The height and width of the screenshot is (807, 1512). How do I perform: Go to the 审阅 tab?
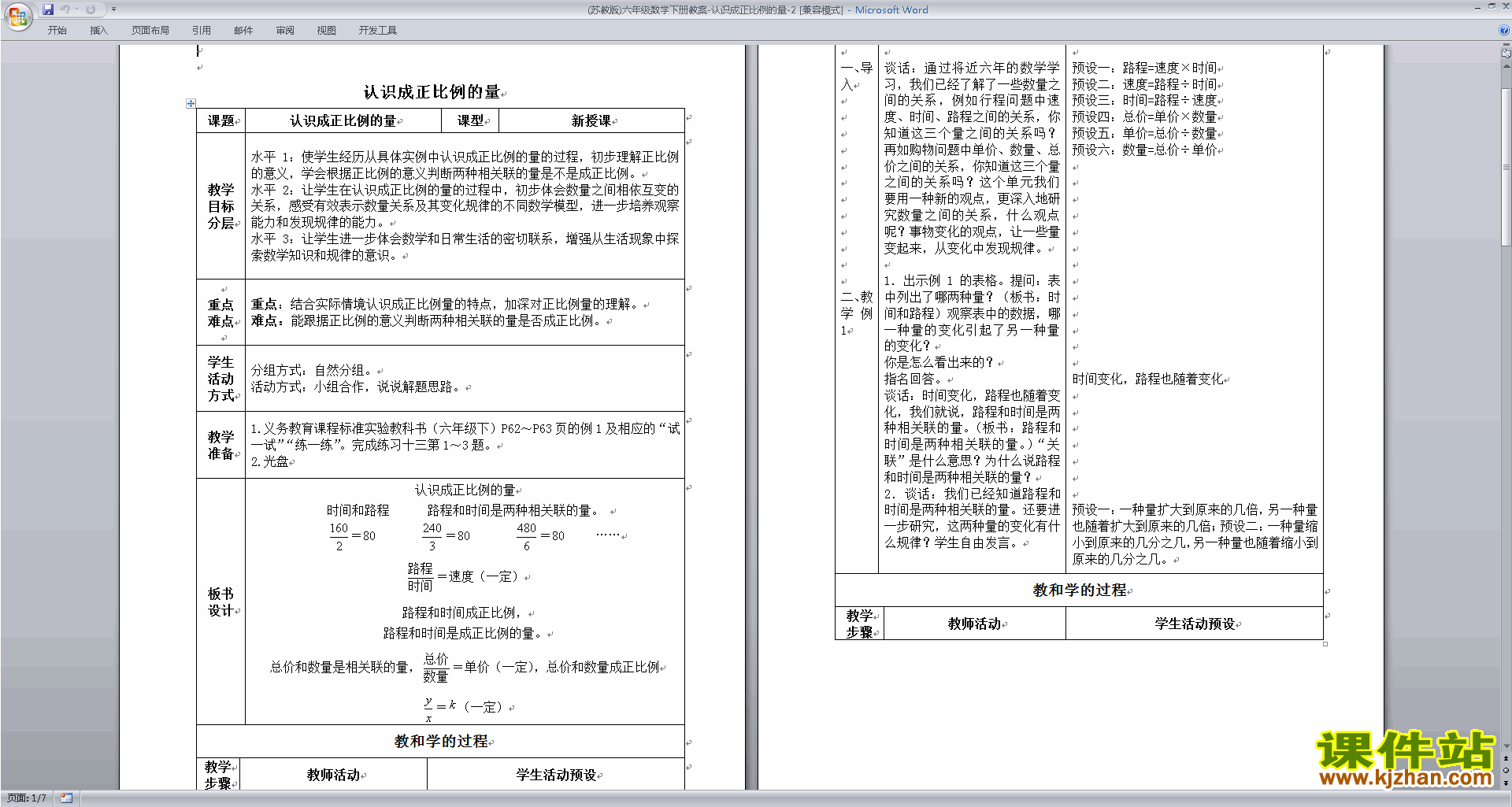[285, 31]
